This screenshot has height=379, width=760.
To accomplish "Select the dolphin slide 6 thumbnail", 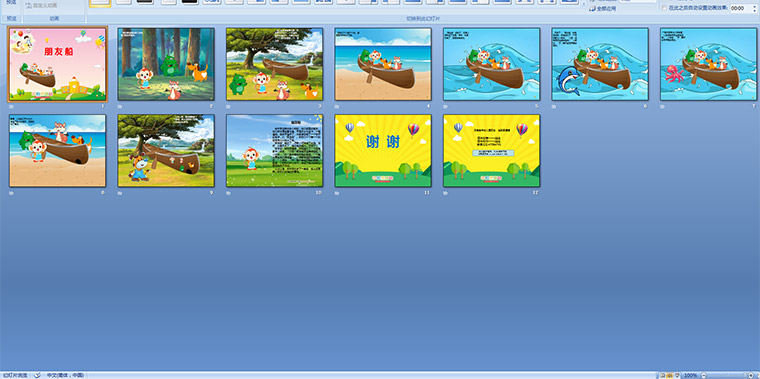I will coord(600,64).
